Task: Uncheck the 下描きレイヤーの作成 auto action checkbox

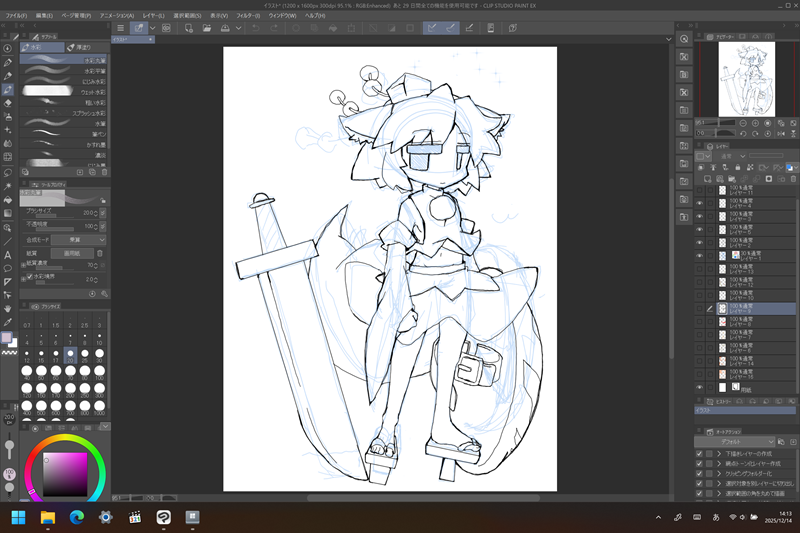Action: coord(699,453)
